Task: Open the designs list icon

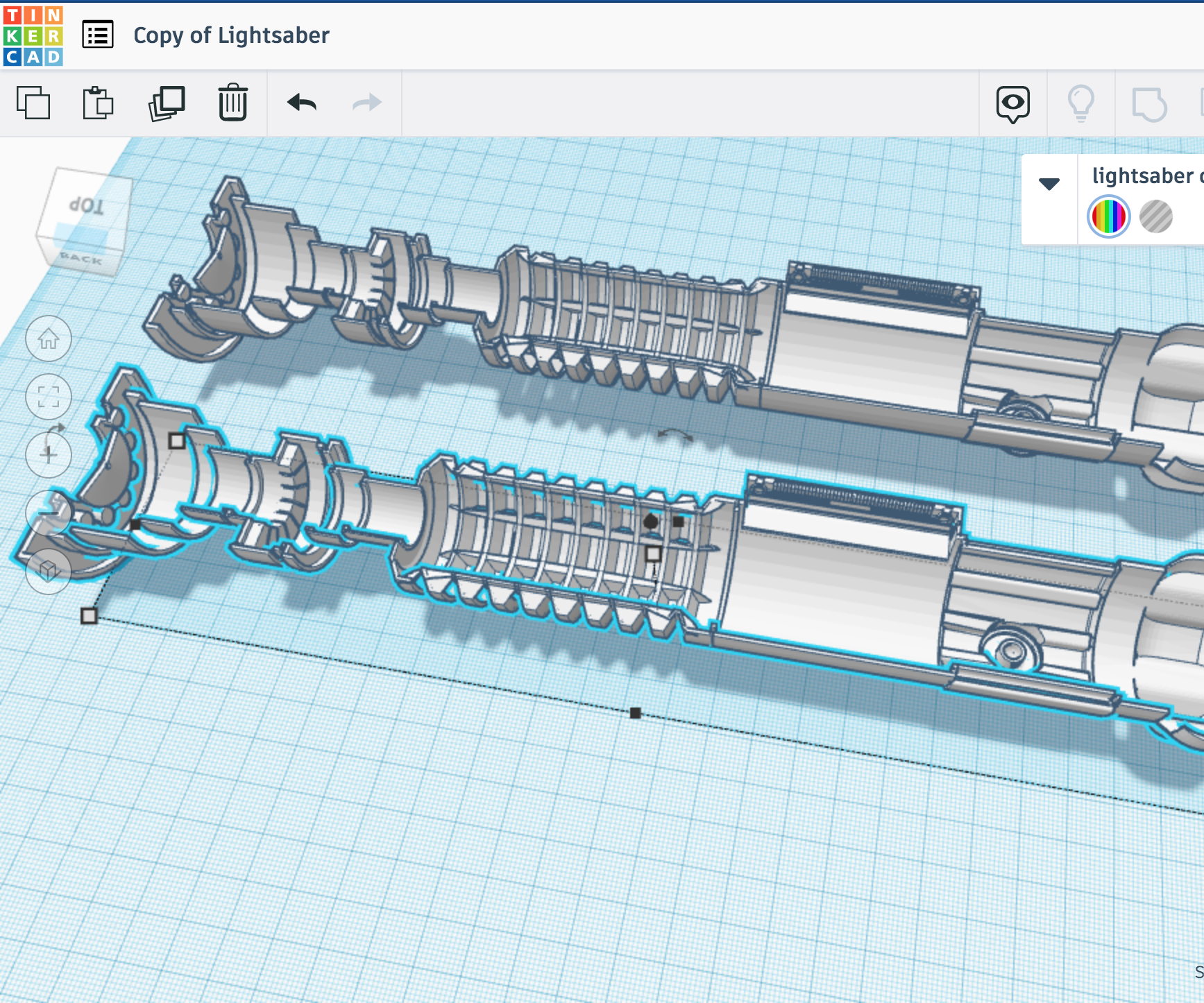Action: 98,35
